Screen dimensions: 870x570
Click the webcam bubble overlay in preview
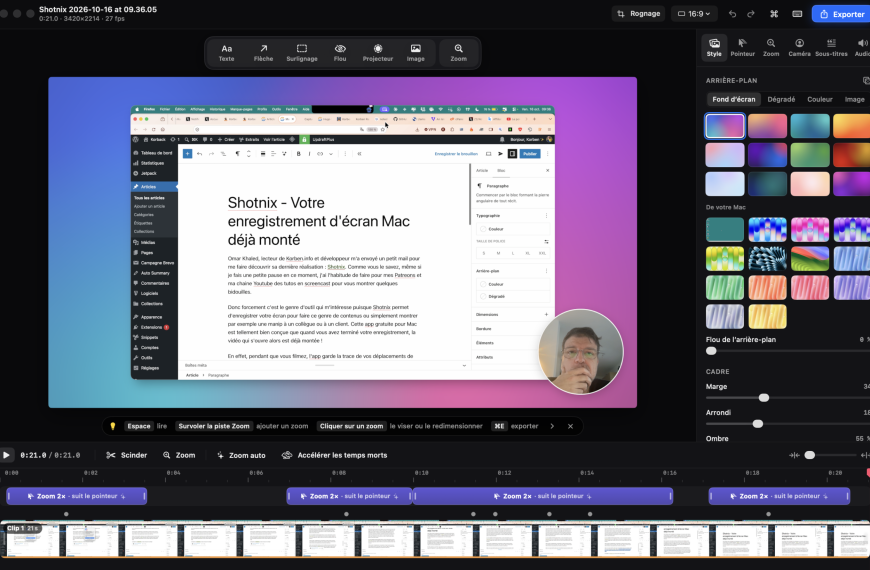(581, 352)
